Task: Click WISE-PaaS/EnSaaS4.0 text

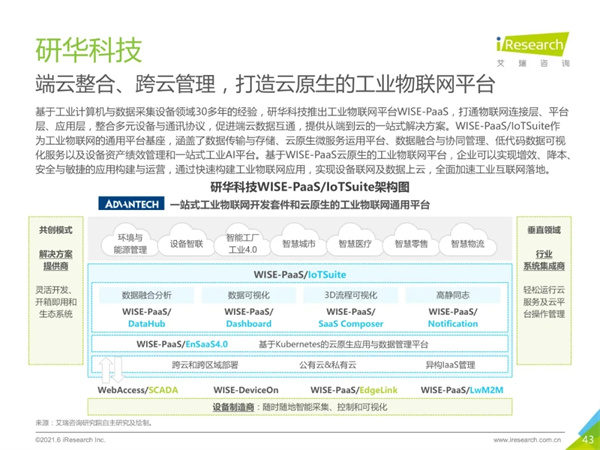Action: point(182,344)
